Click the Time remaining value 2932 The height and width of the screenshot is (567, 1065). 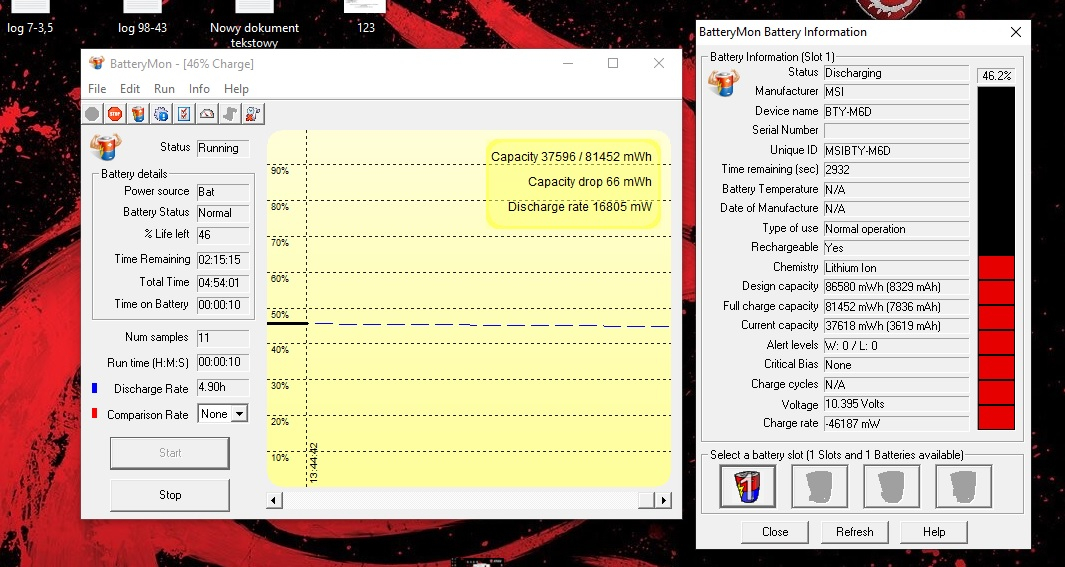coord(896,170)
